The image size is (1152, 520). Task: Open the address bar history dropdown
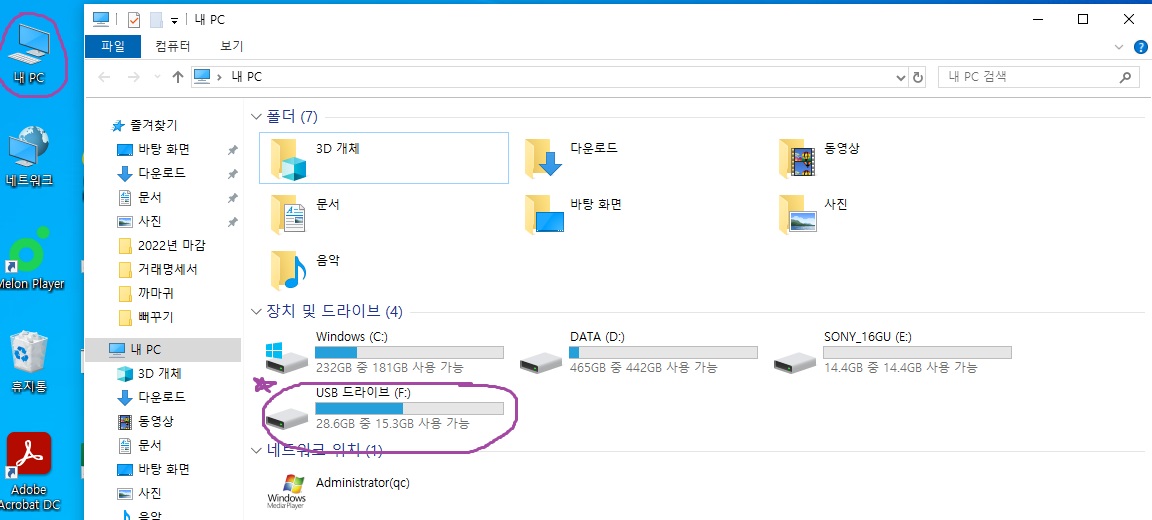(901, 77)
